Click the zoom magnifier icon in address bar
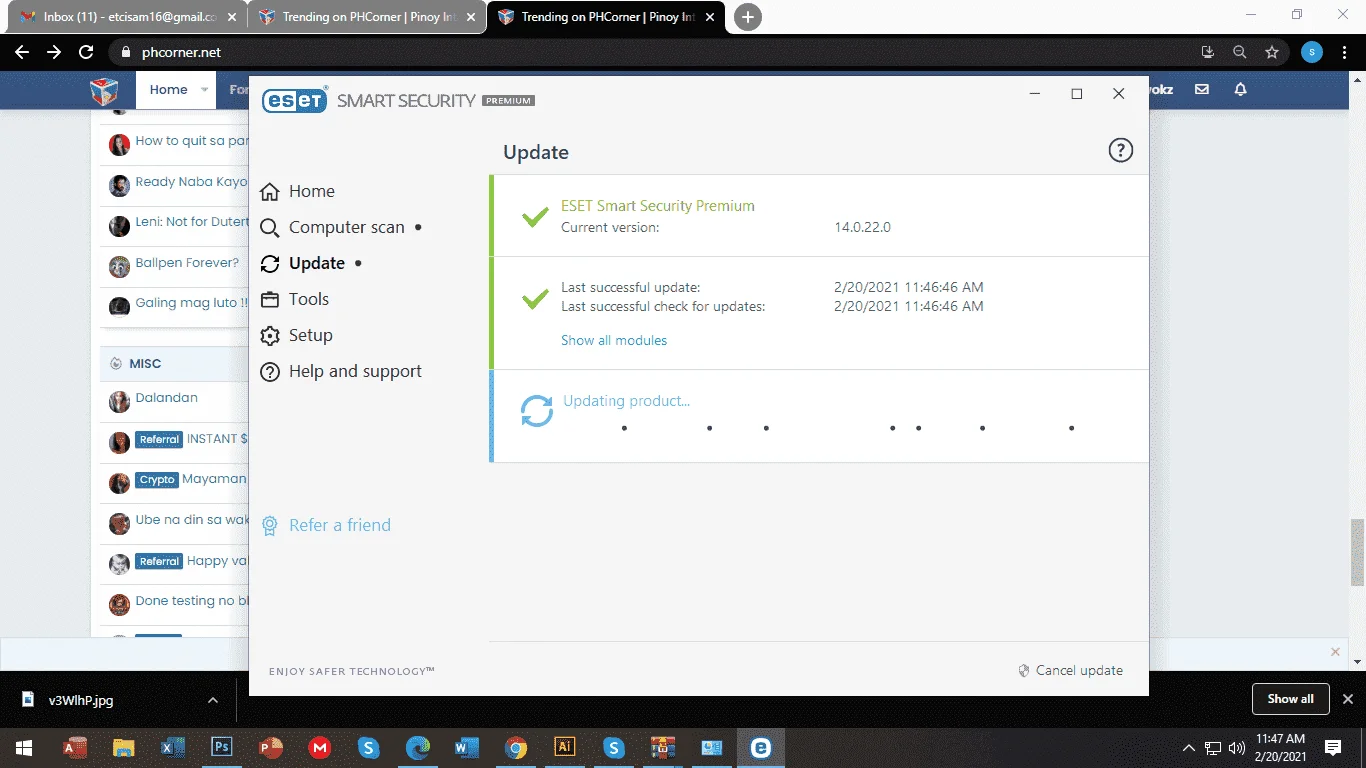 [x=1240, y=52]
